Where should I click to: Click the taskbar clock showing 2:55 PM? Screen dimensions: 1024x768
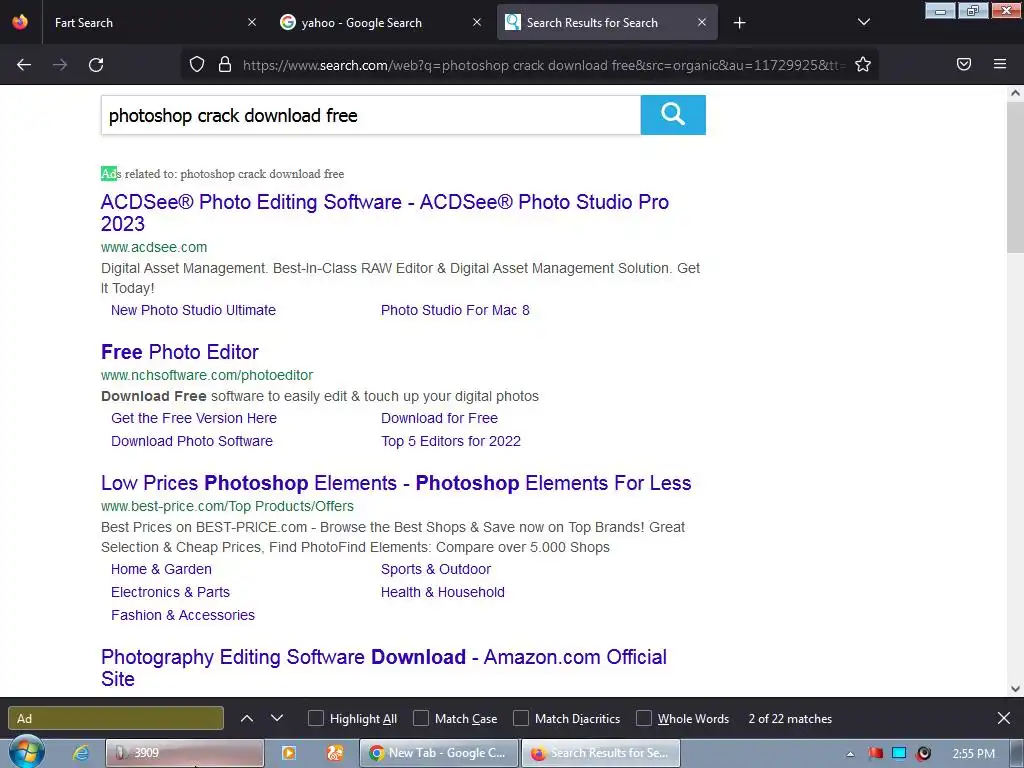click(973, 754)
